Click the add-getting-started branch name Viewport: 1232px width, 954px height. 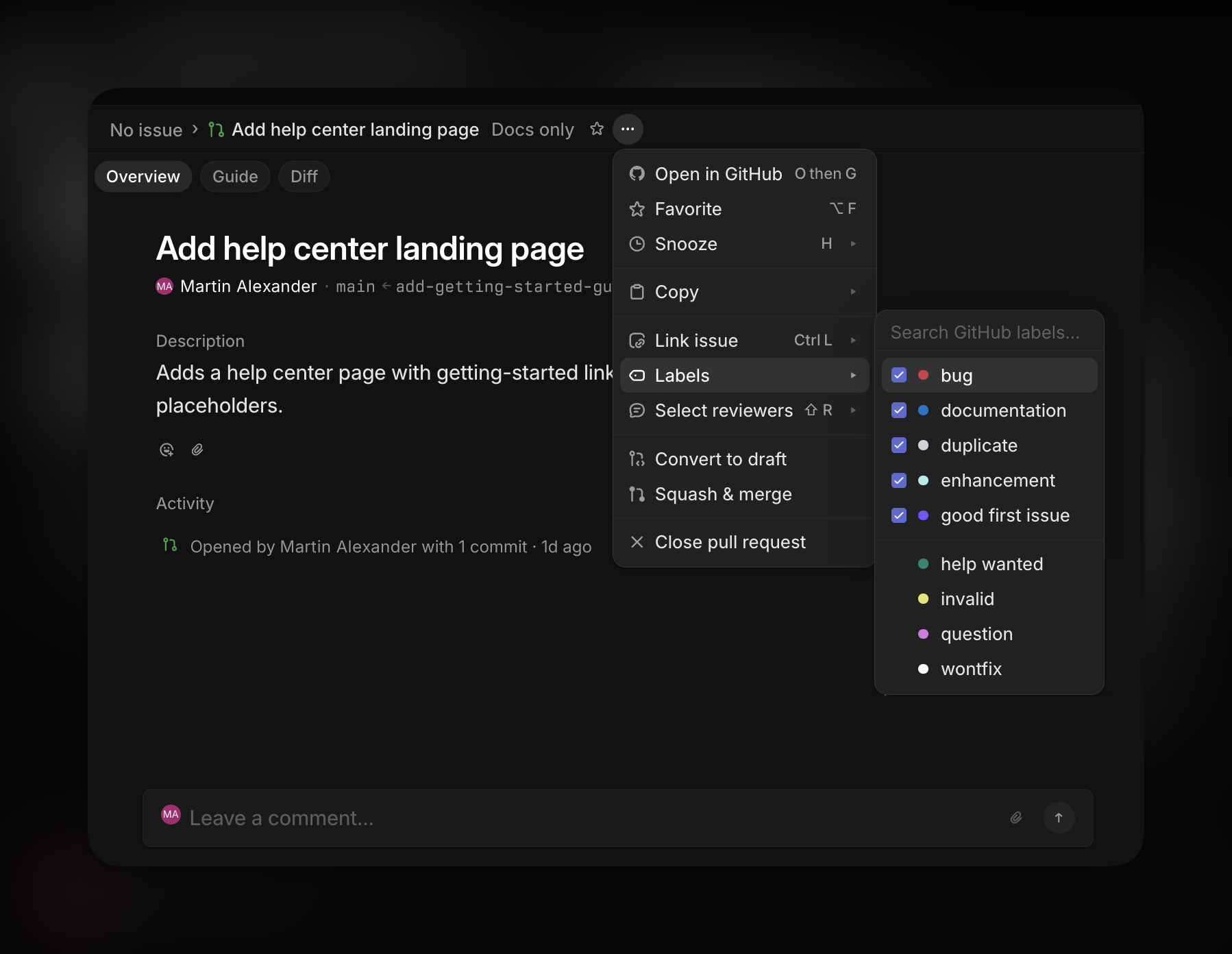pos(504,286)
